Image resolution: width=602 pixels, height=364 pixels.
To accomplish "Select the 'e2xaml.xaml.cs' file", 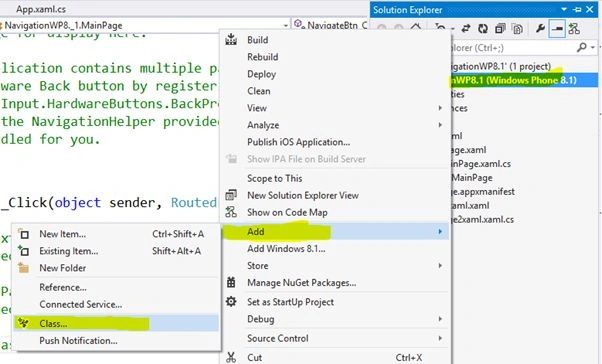I will point(483,220).
